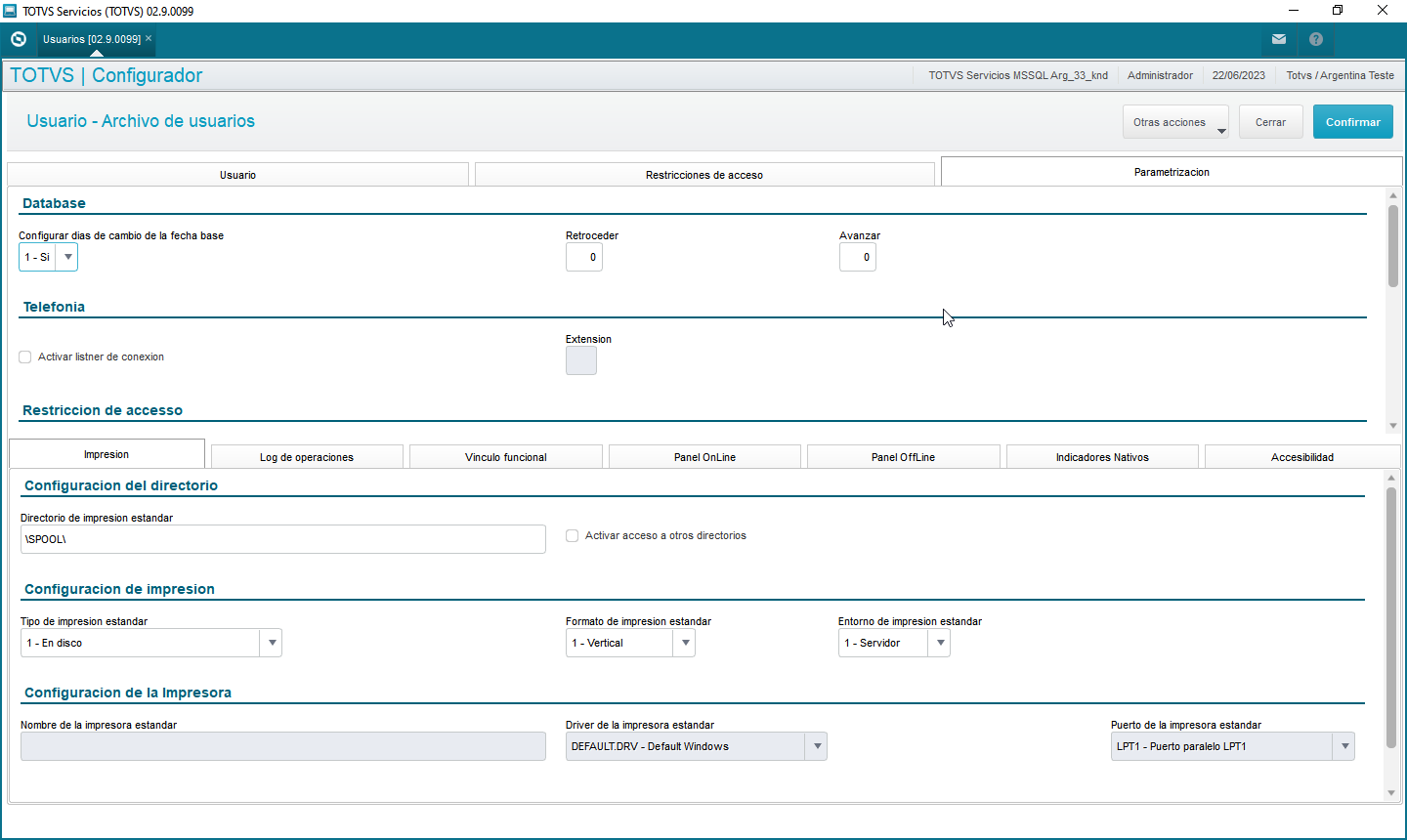Click the Extension input field
Screen dimensions: 1407x840
[581, 360]
